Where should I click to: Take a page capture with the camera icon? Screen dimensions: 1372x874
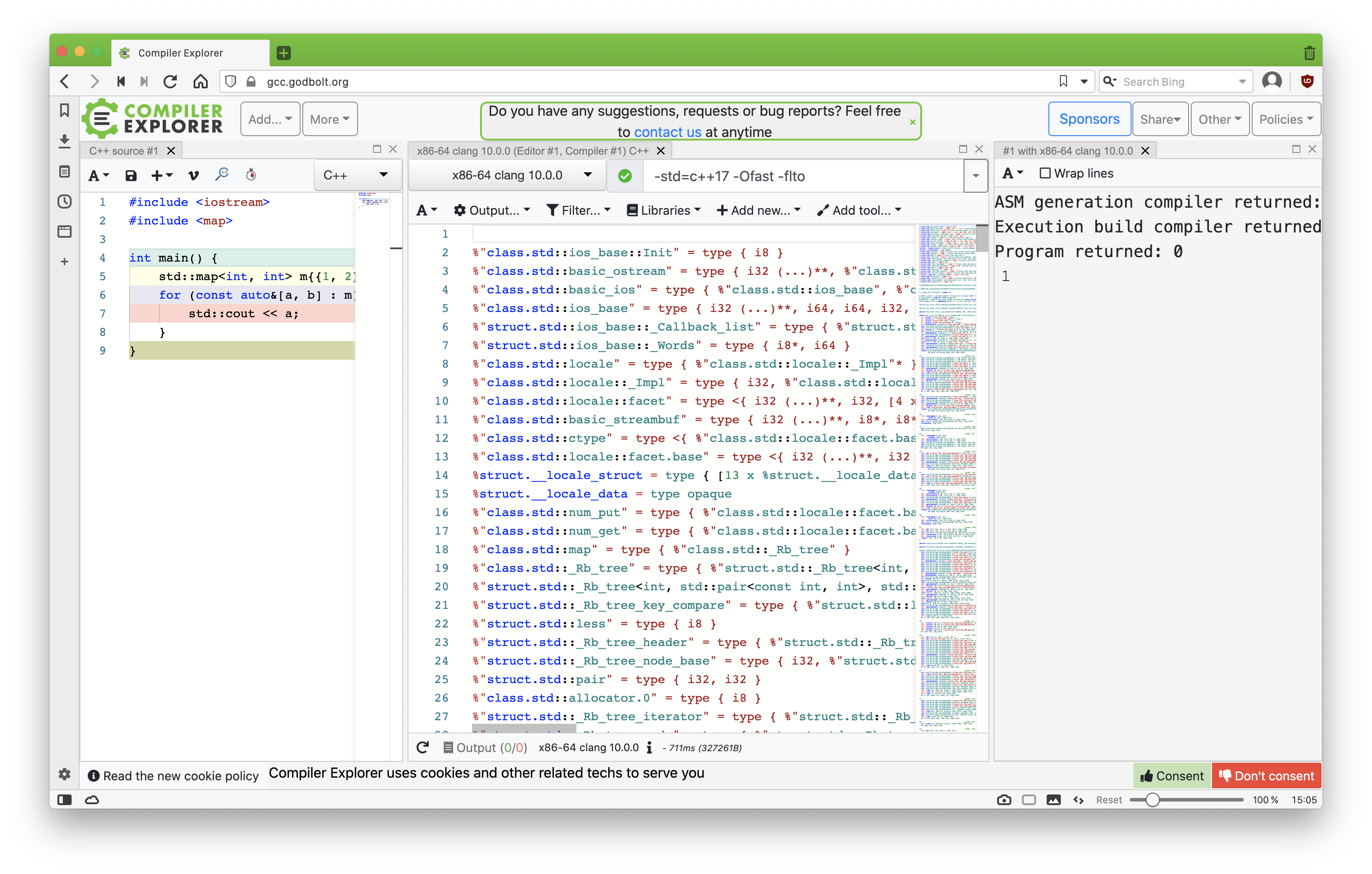[x=1004, y=800]
